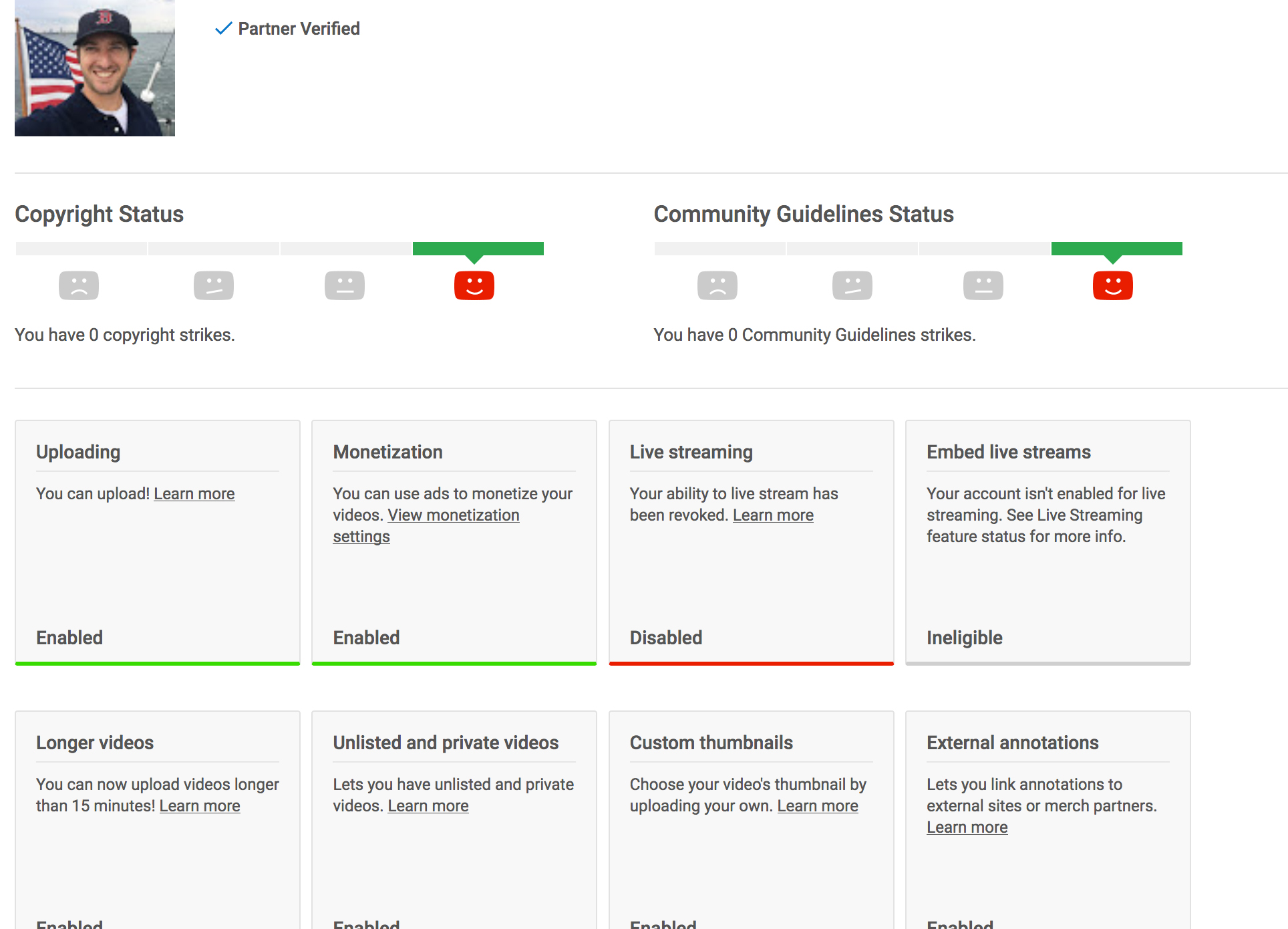Click the neutral face icon under Community Guidelines Status
Viewport: 1288px width, 929px height.
(x=983, y=285)
